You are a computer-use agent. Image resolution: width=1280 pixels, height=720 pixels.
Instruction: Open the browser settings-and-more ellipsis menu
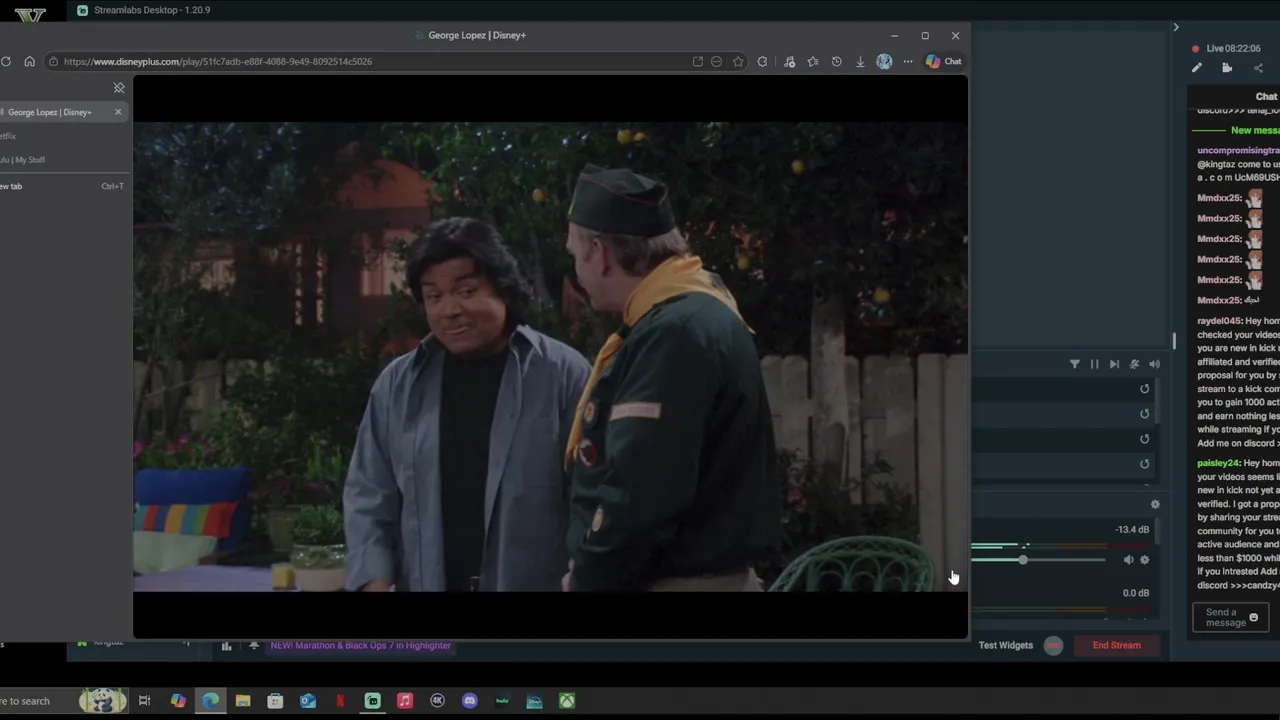[x=908, y=61]
